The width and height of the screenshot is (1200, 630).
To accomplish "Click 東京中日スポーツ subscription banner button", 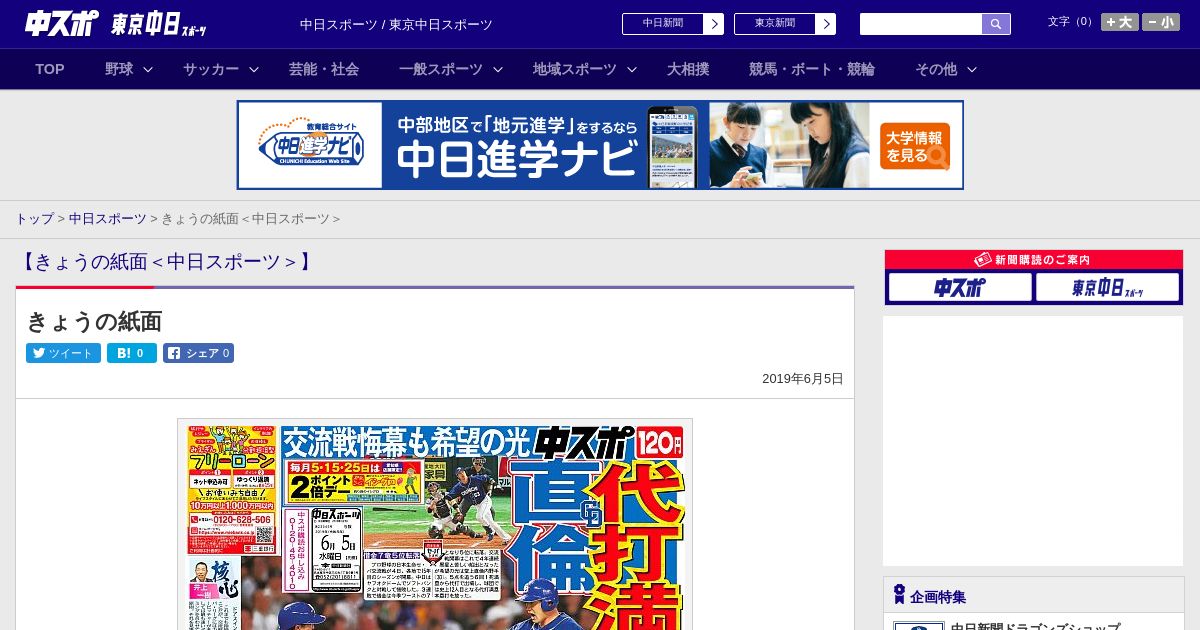I will coord(1107,287).
